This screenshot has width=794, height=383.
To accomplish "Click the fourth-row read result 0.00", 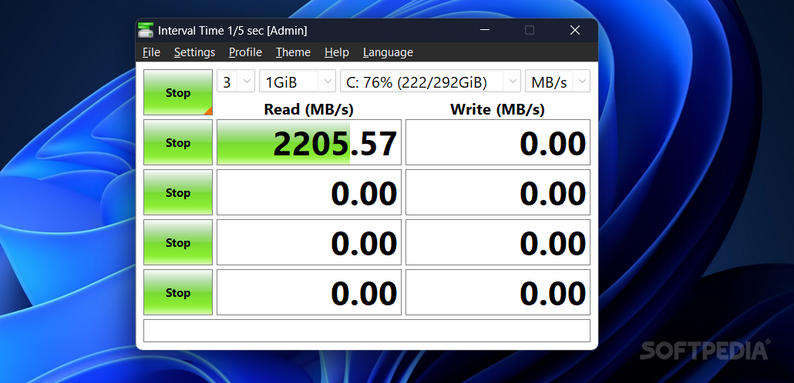I will tap(309, 292).
